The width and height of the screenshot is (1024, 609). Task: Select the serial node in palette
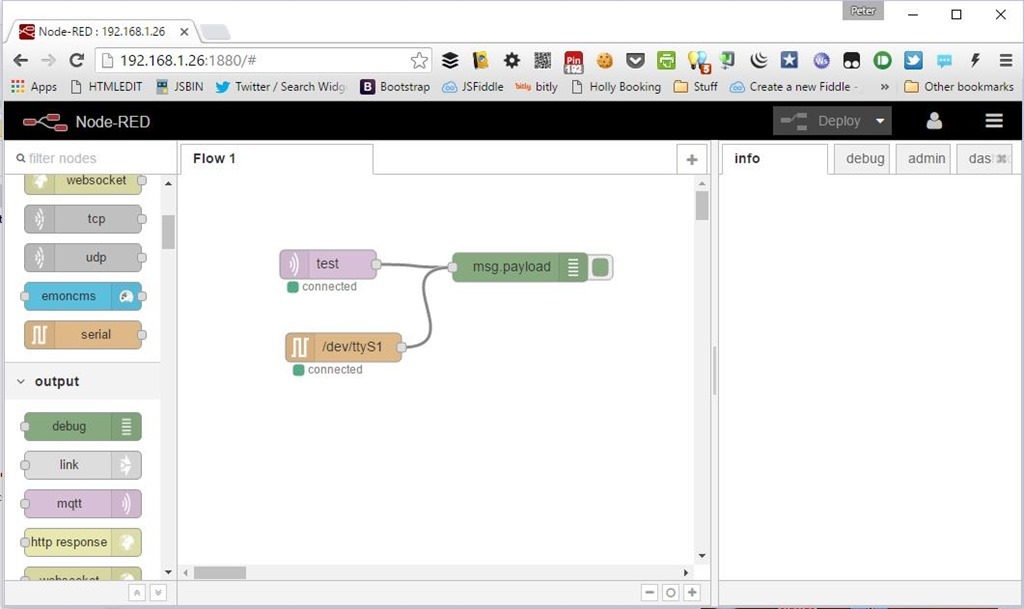point(82,335)
